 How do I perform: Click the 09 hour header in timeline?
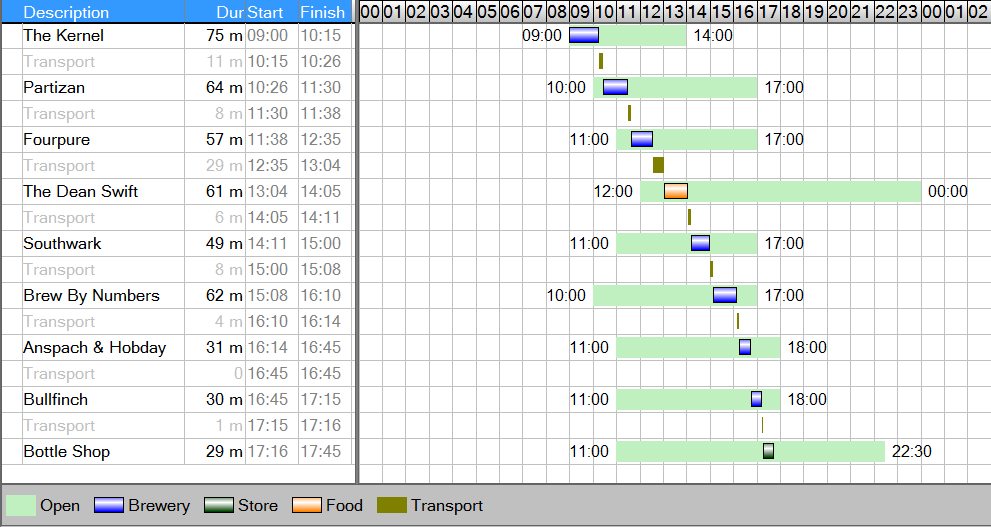coord(581,12)
